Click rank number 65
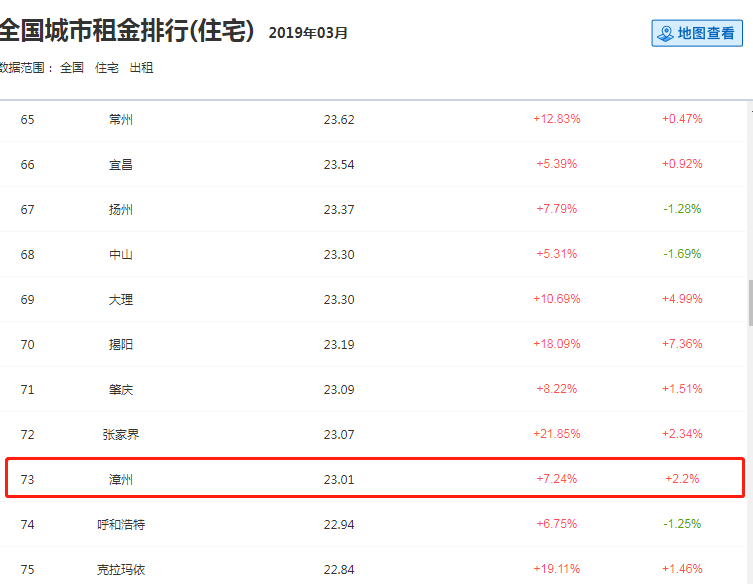The height and width of the screenshot is (584, 753). 27,119
